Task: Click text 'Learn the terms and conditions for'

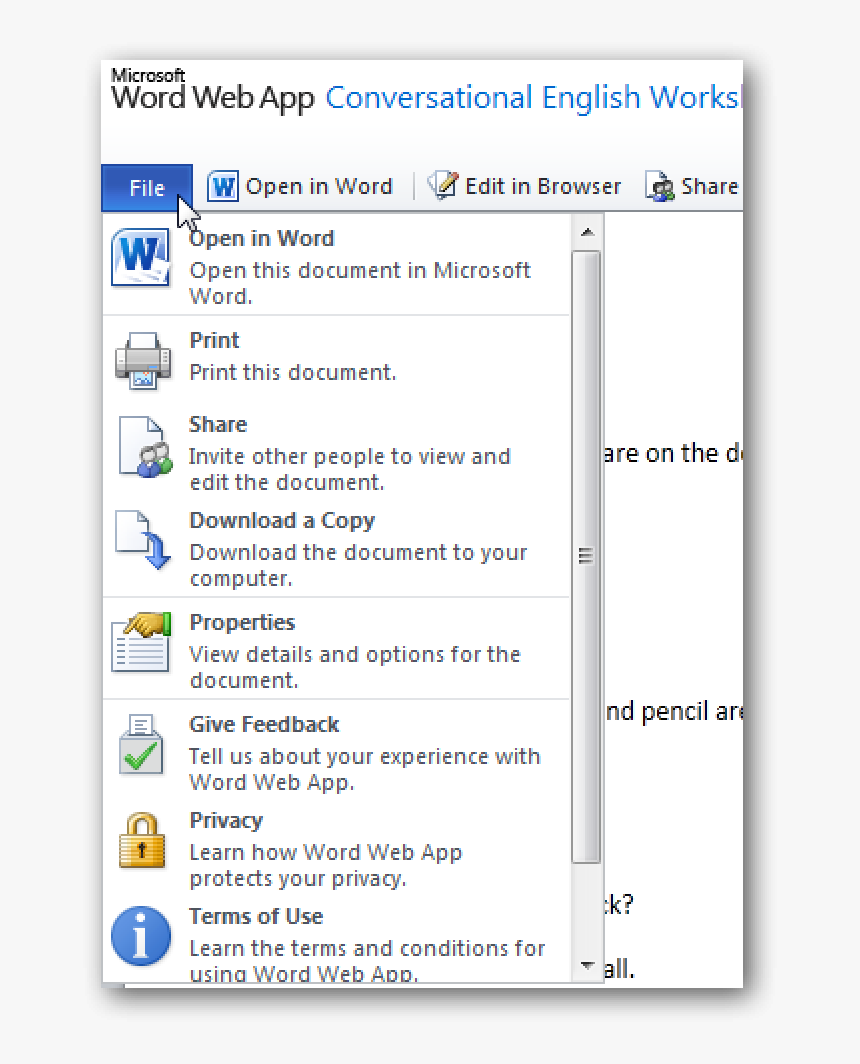Action: 367,949
